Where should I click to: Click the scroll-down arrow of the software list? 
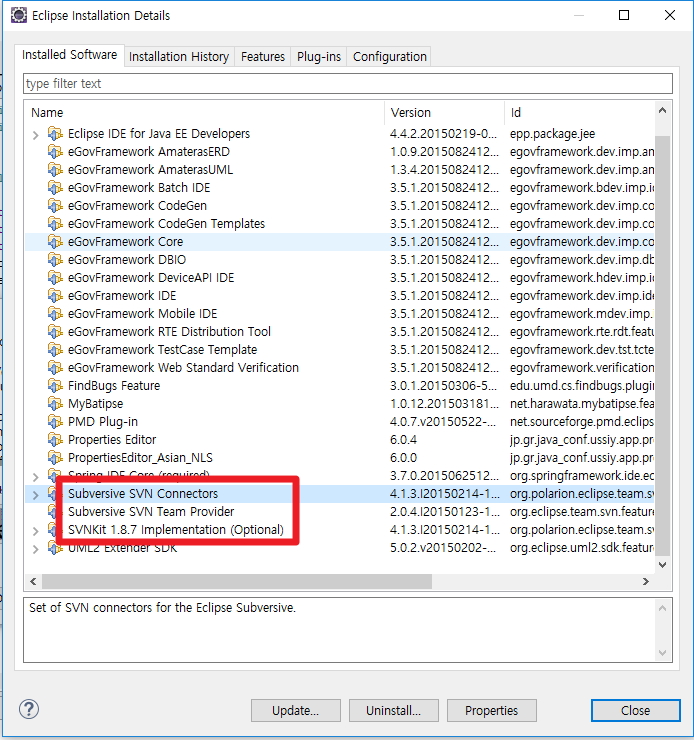[x=662, y=564]
